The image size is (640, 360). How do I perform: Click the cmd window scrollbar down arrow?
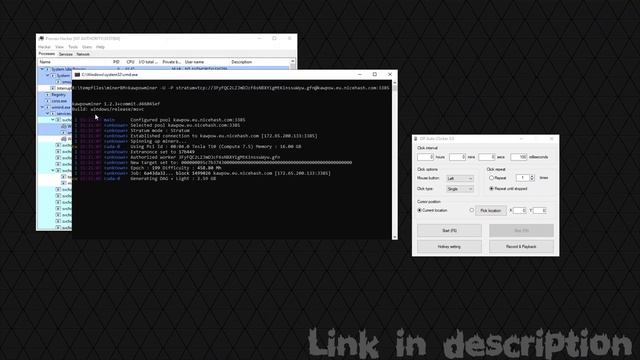click(394, 236)
